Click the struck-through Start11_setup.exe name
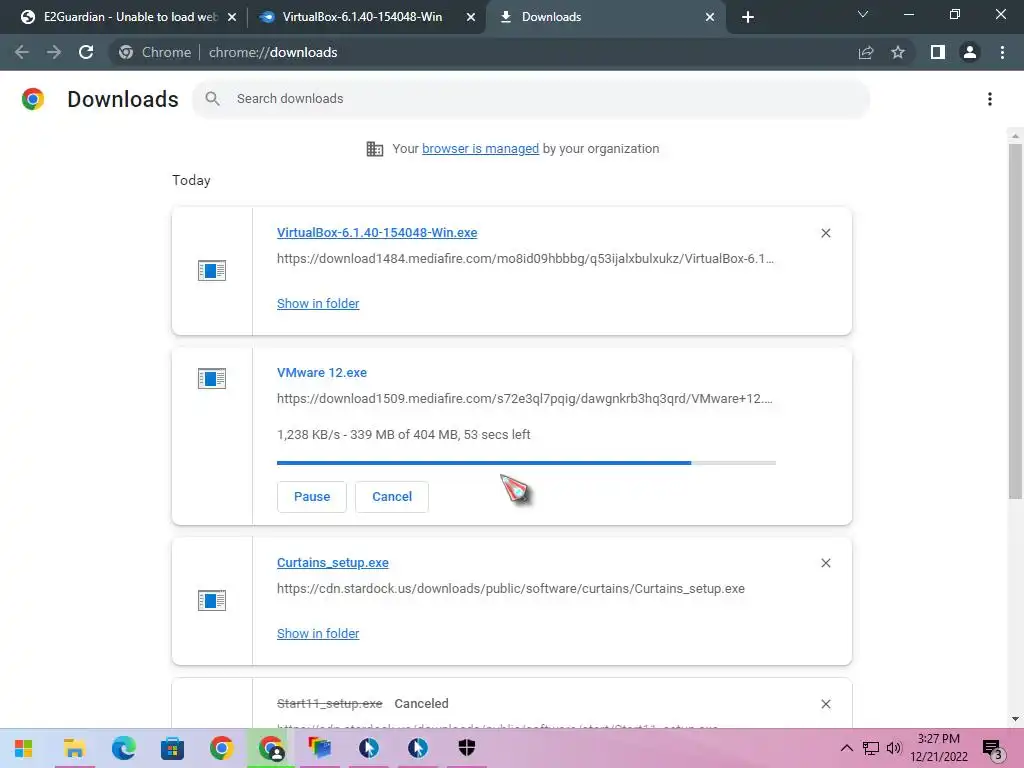 click(329, 703)
